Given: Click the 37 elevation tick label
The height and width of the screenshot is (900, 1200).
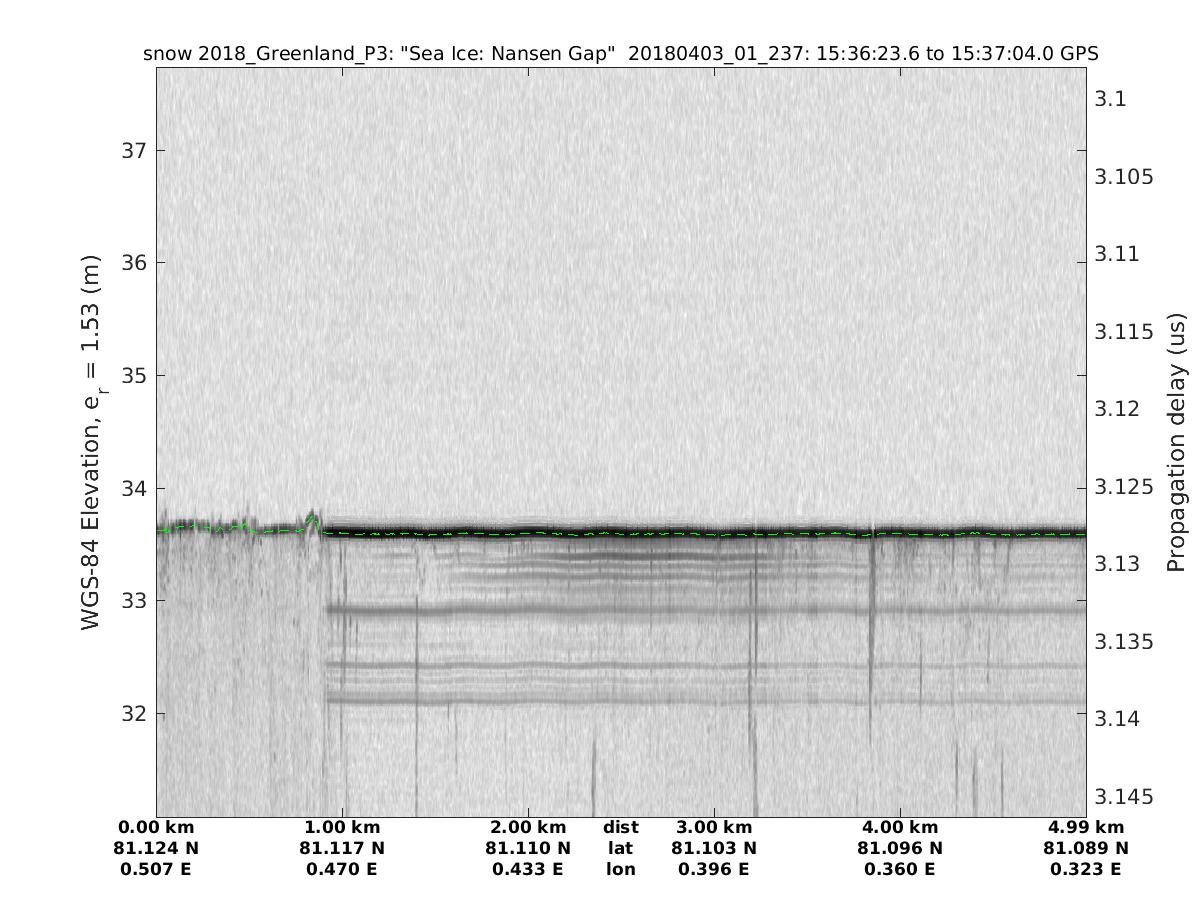Looking at the screenshot, I should click(x=134, y=150).
